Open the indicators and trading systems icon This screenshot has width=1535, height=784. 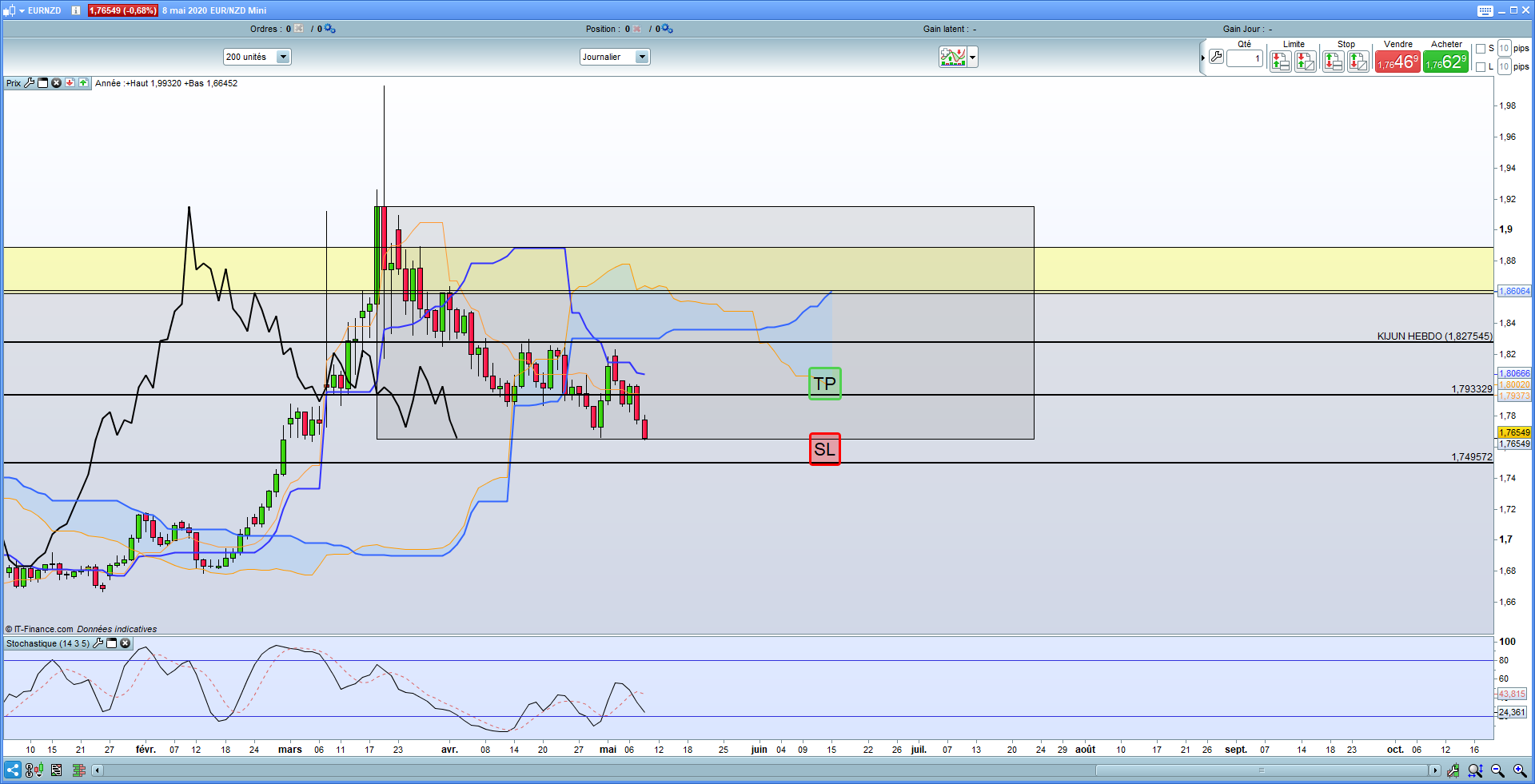[953, 57]
